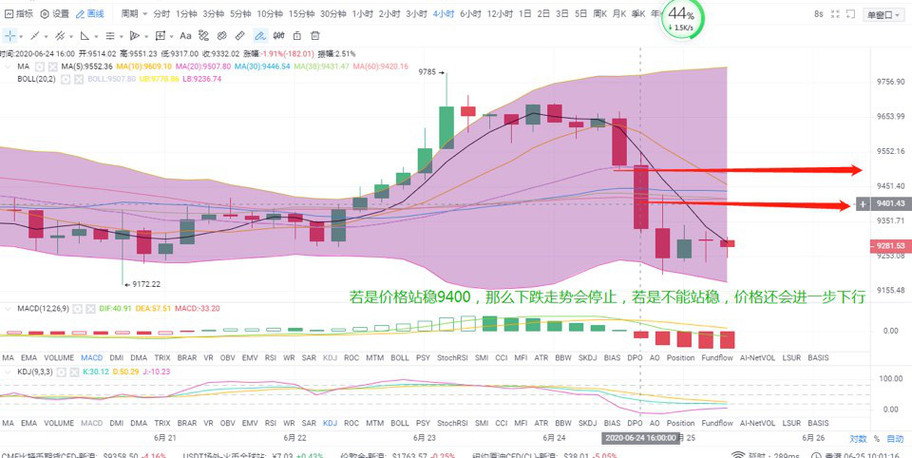
Task: Click the highlighted pencil drawing-mode icon
Action: (260, 35)
